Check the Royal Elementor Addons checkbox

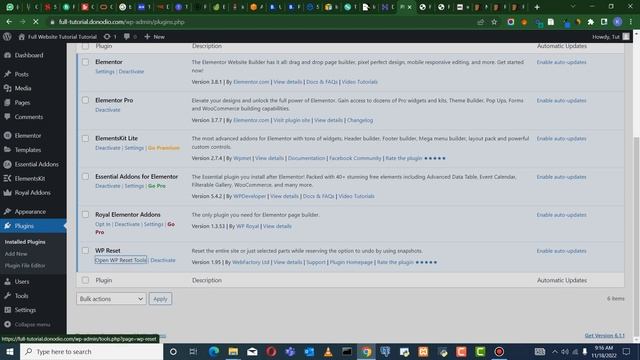pyautogui.click(x=85, y=214)
